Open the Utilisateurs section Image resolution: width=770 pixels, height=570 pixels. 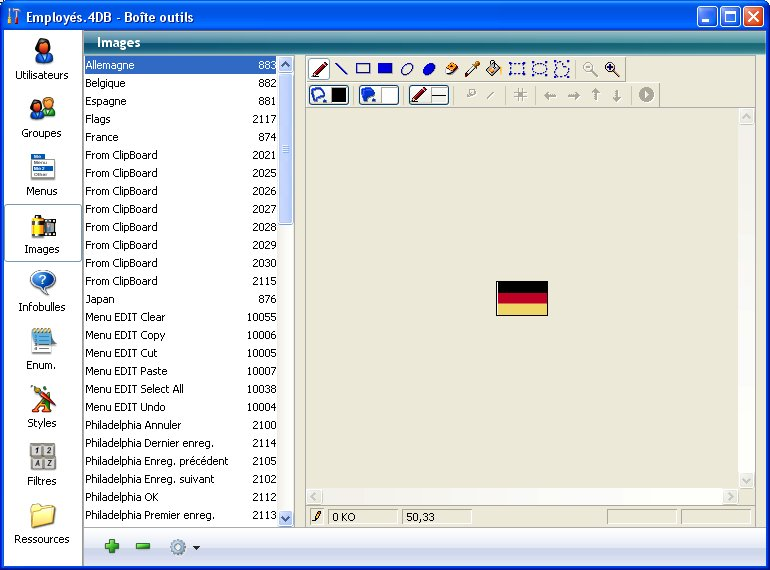(x=42, y=60)
